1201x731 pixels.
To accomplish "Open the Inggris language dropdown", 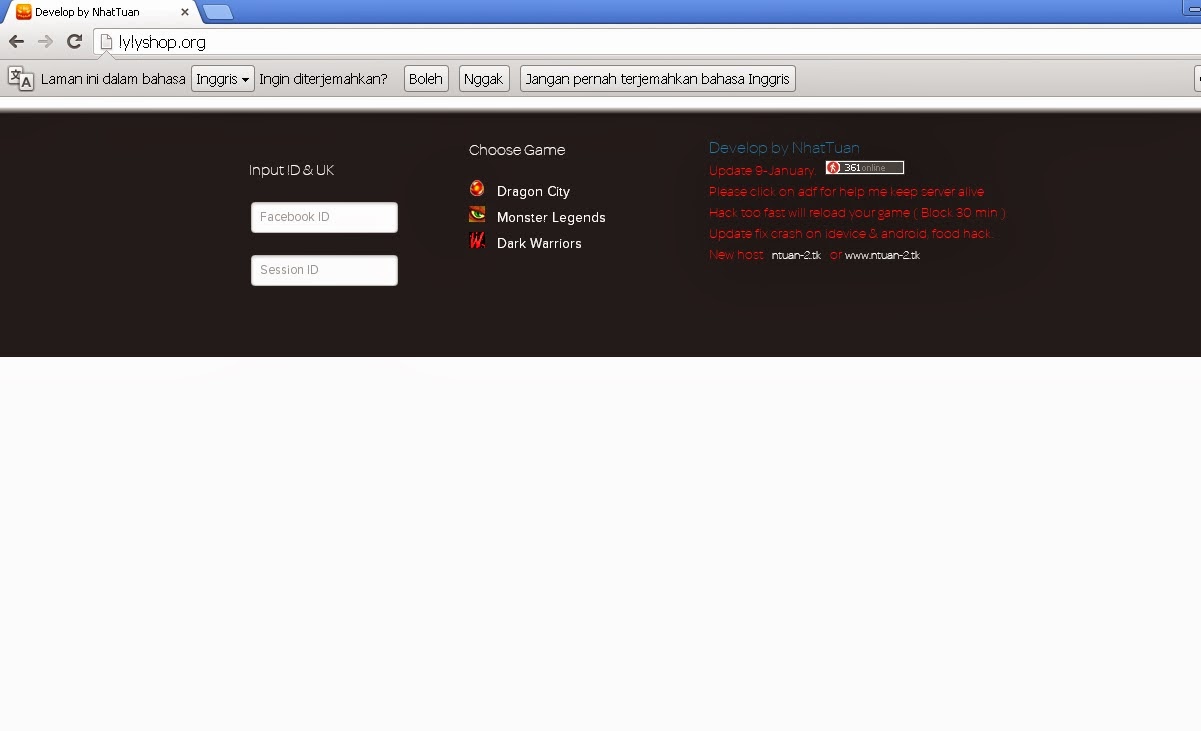I will [x=222, y=78].
